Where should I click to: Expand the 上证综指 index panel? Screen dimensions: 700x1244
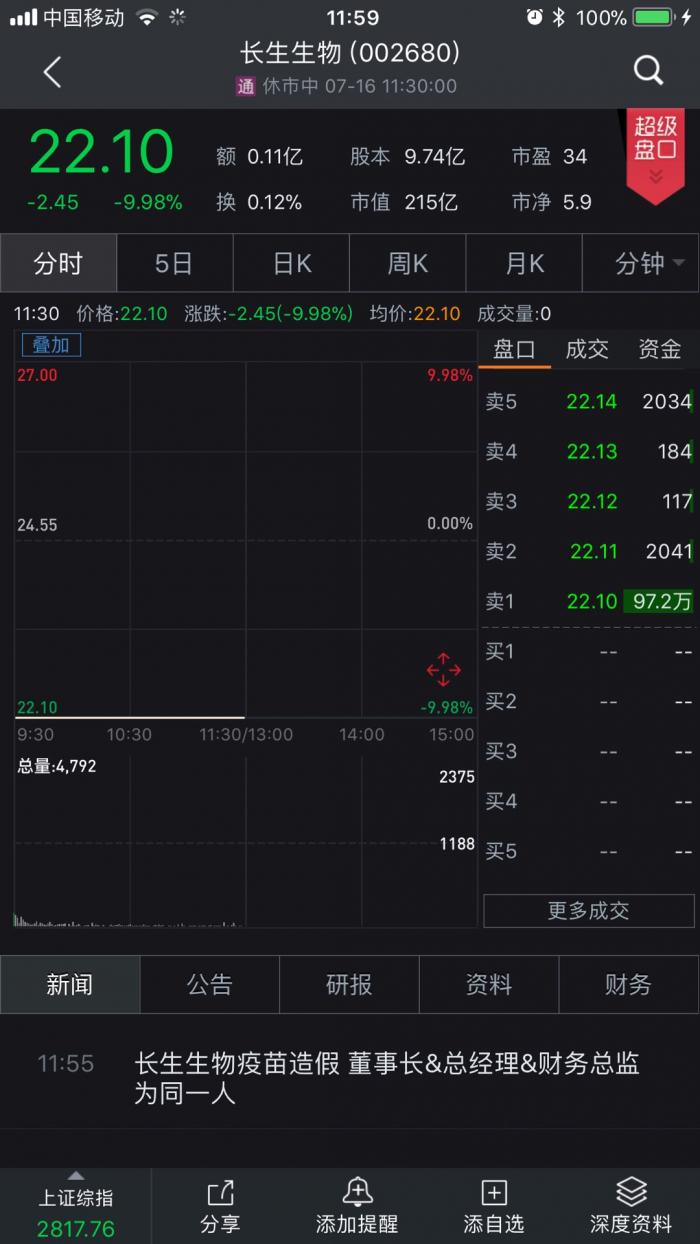76,1205
